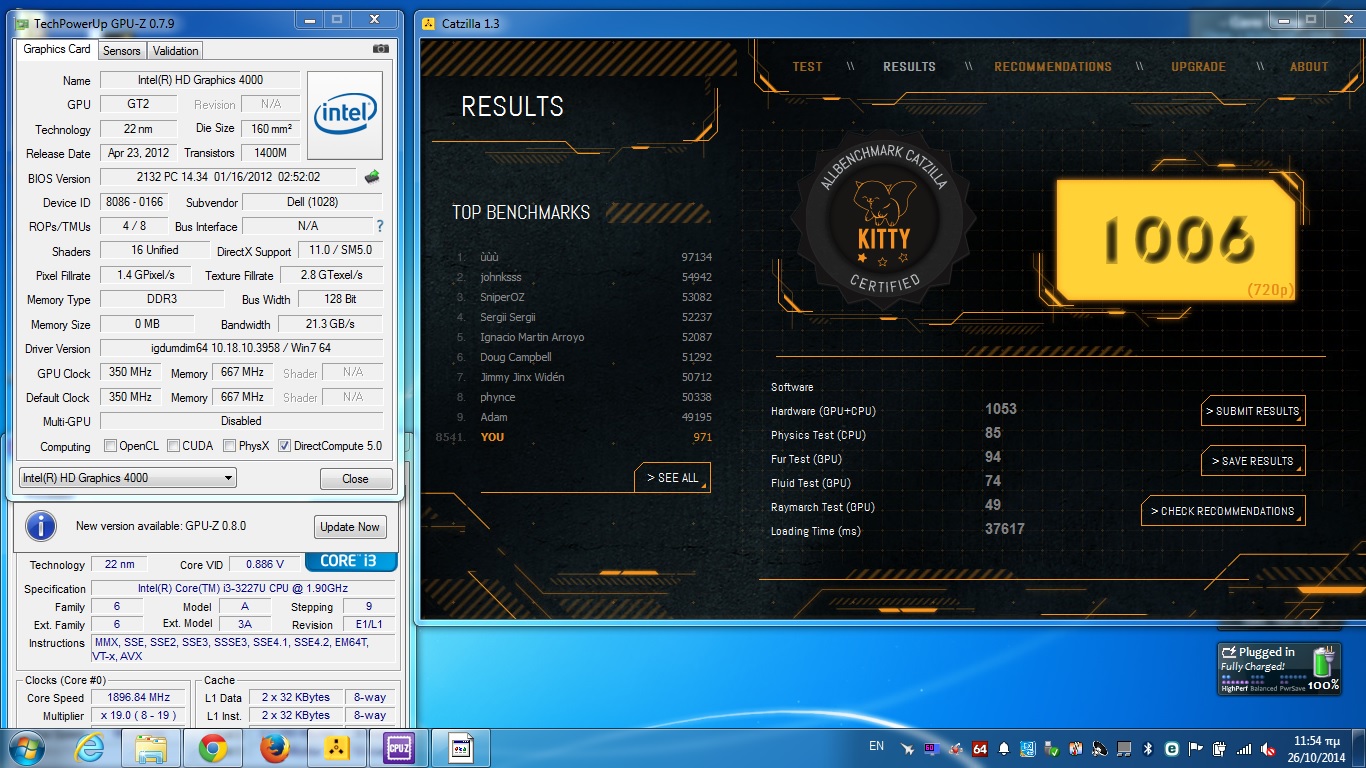
Task: Select the SniperOZ benchmark entry
Action: click(585, 297)
